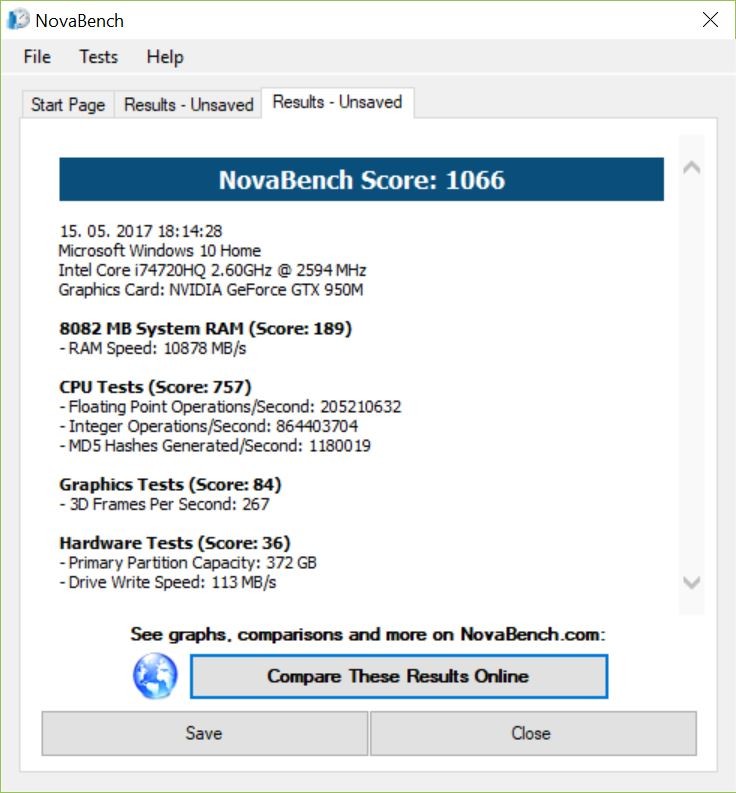Click the active Results - Unsaved tab
Viewport: 736px width, 793px height.
click(x=337, y=102)
